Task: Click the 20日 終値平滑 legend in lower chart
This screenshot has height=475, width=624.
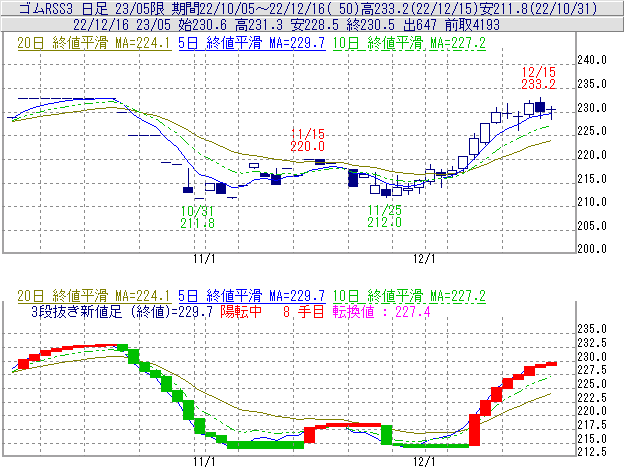Action: click(94, 296)
